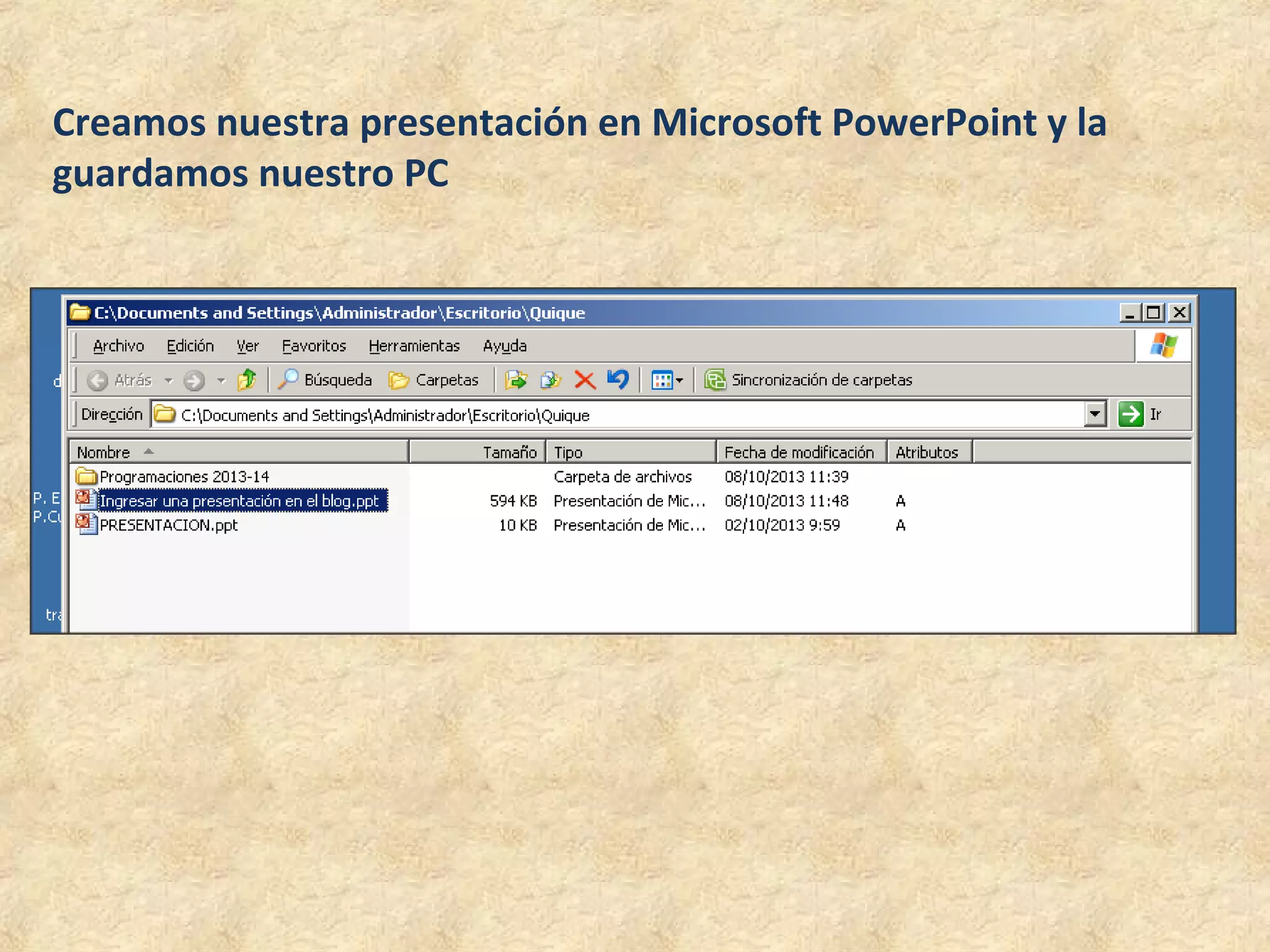Click the blue Undo arrow icon
Screen dimensions: 1270x952
[x=618, y=379]
